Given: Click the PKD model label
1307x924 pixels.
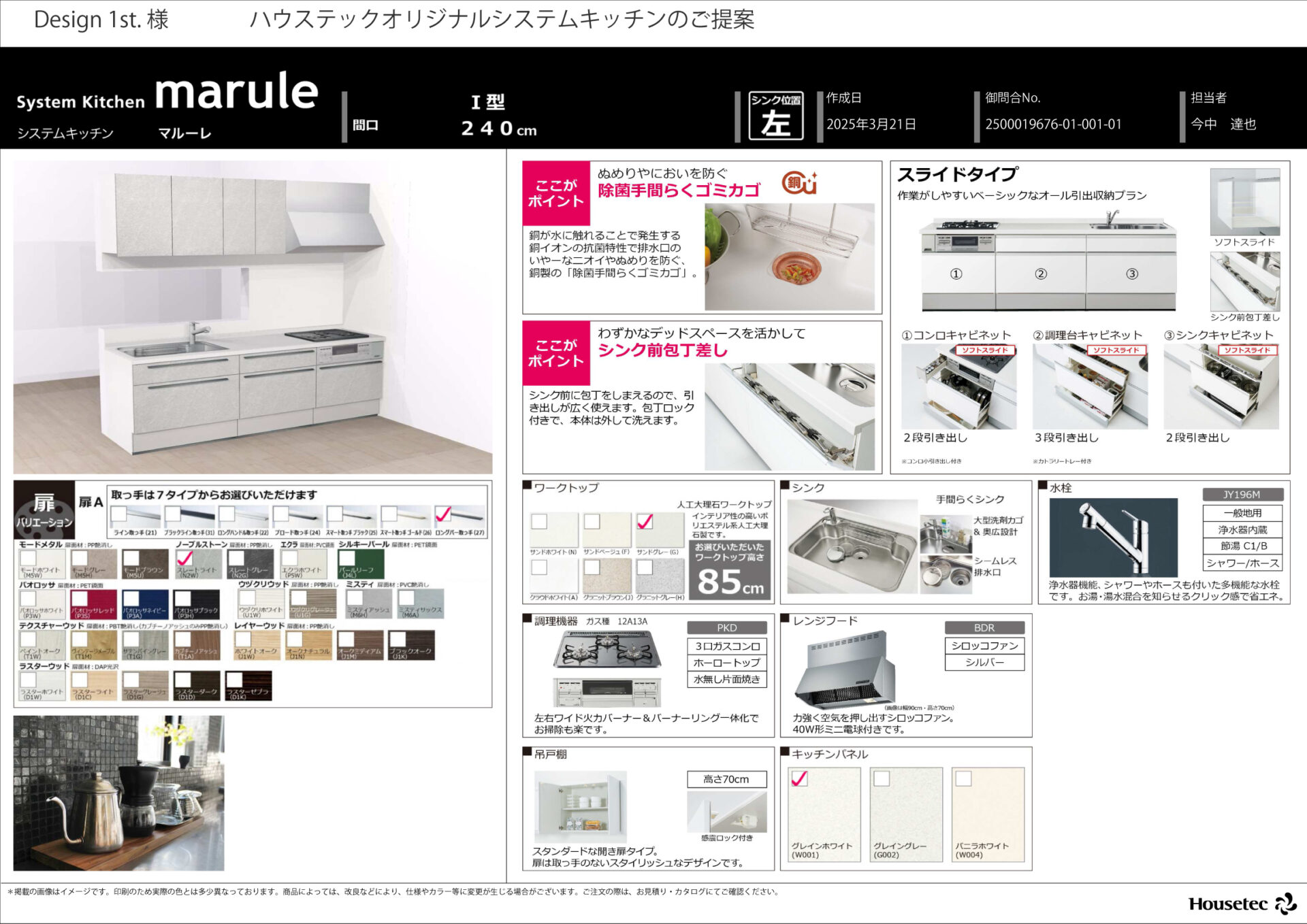Looking at the screenshot, I should tap(726, 628).
